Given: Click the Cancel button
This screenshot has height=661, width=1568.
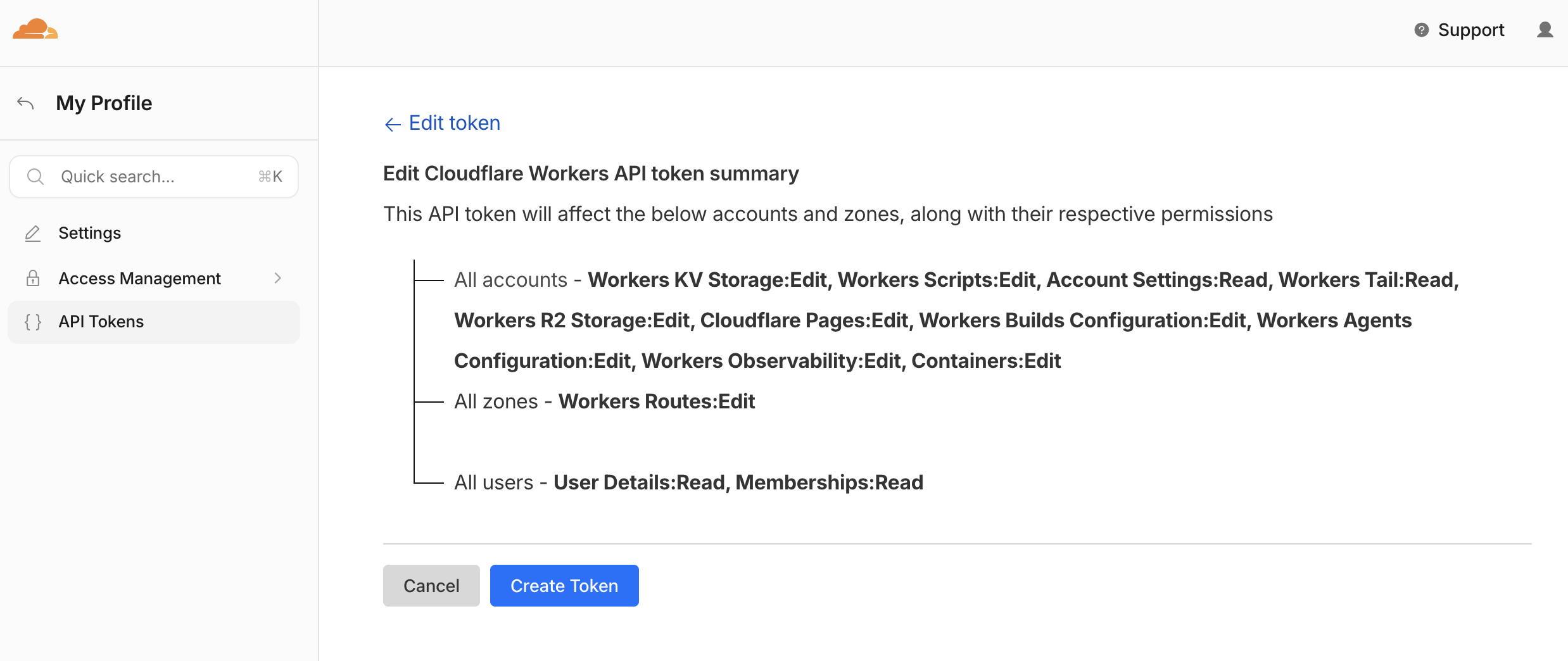Looking at the screenshot, I should pos(431,586).
